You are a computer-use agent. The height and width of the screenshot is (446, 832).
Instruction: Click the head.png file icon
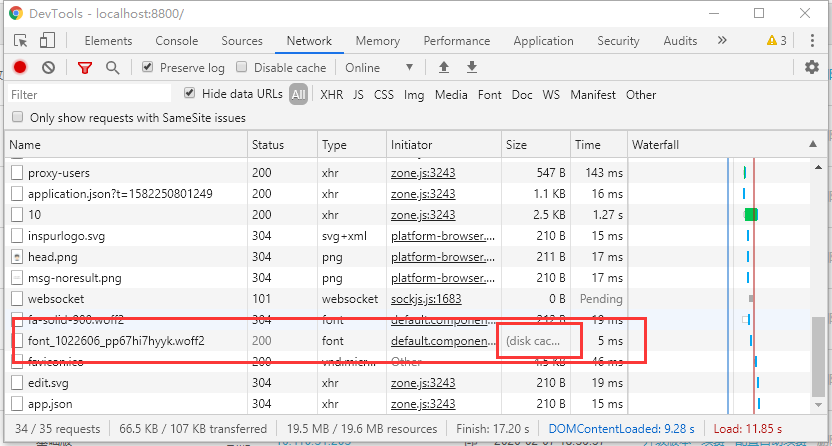[18, 257]
